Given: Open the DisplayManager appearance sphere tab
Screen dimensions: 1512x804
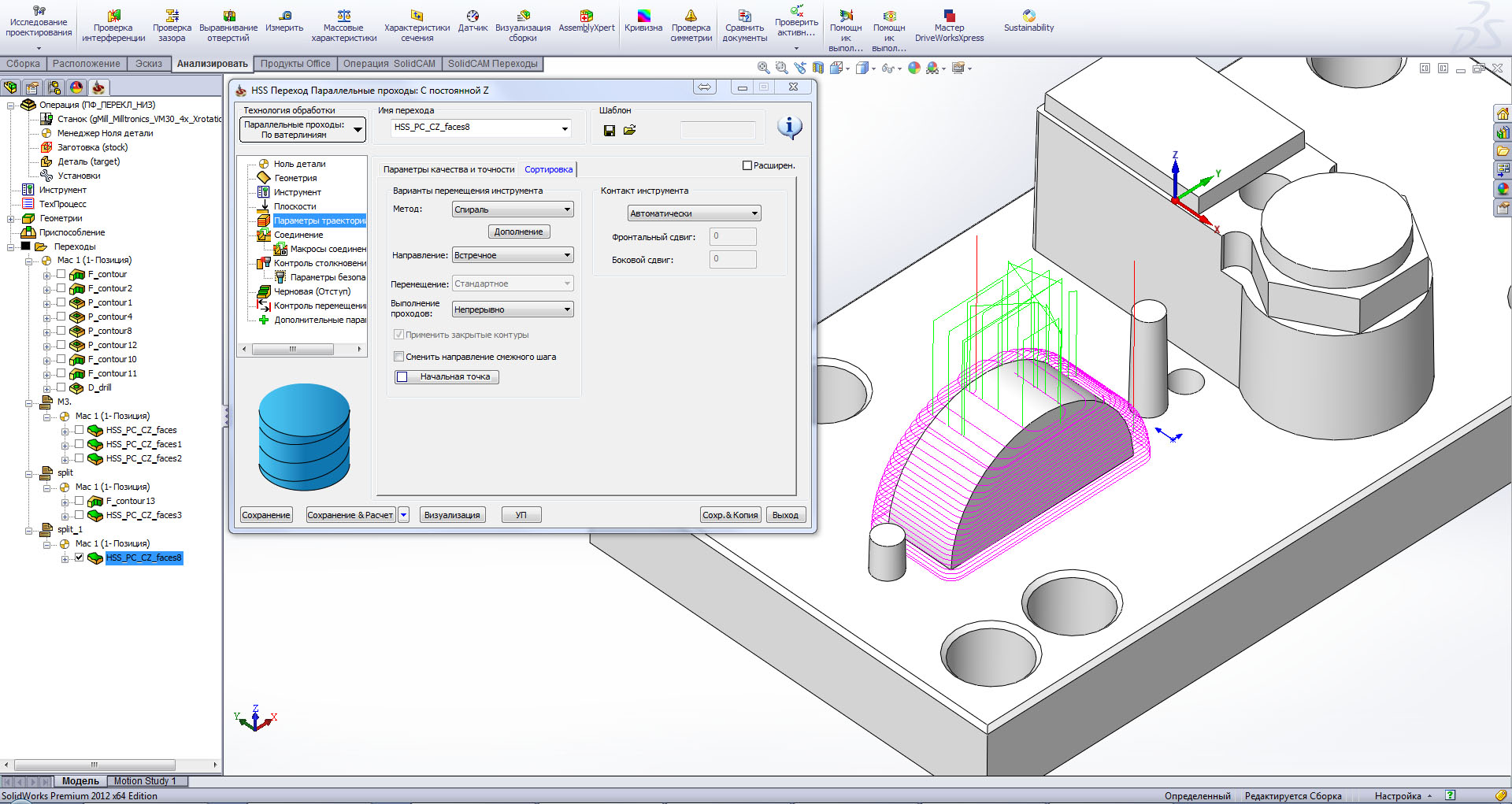Looking at the screenshot, I should click(x=76, y=87).
